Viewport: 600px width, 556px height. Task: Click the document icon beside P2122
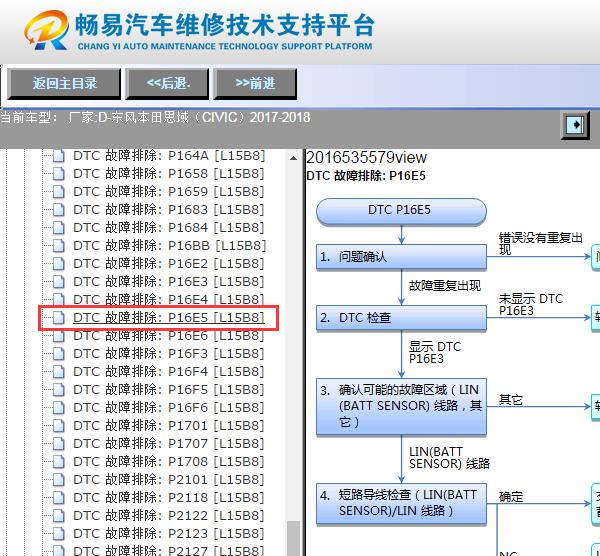(x=59, y=515)
